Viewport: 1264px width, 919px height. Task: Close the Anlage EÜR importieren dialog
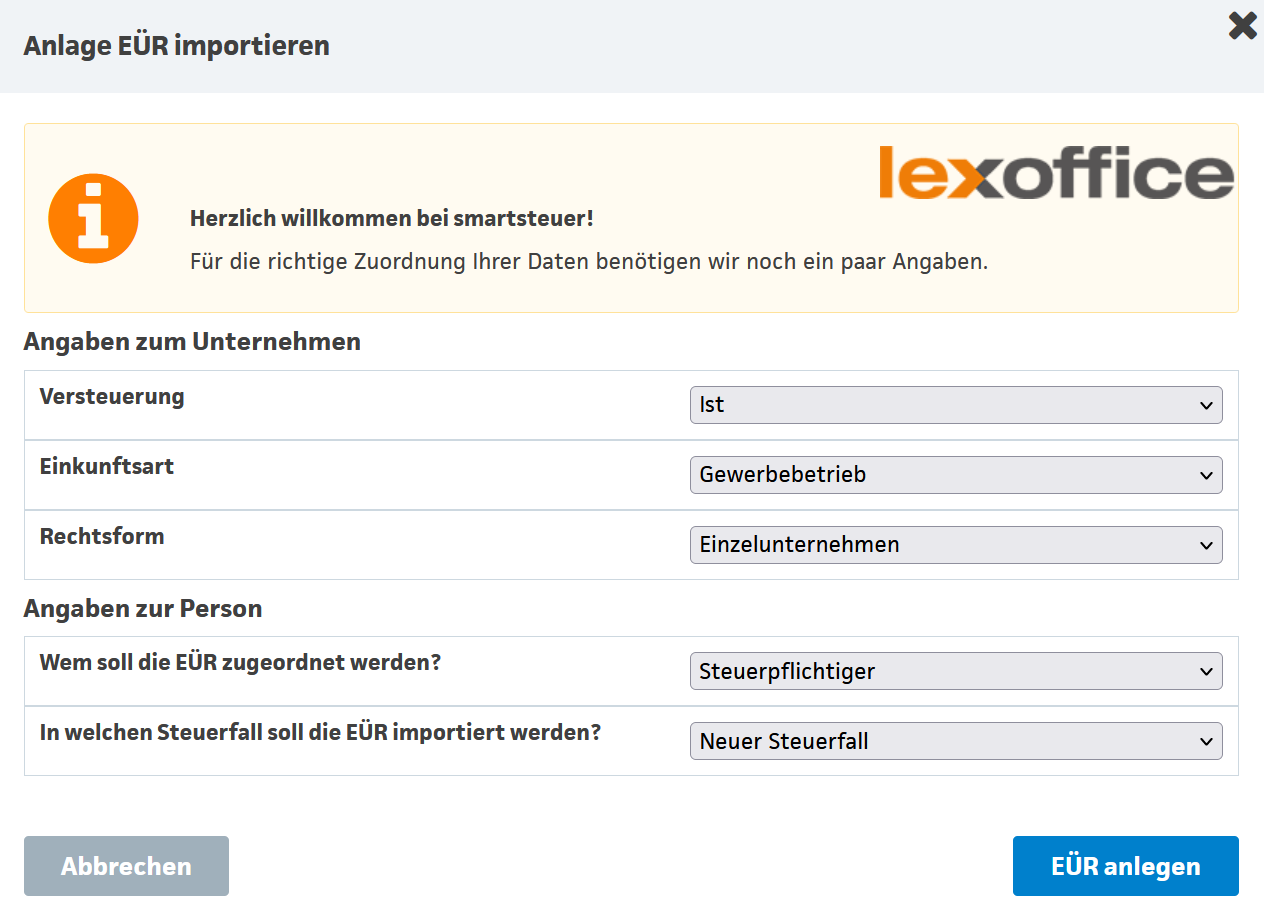pyautogui.click(x=1242, y=26)
